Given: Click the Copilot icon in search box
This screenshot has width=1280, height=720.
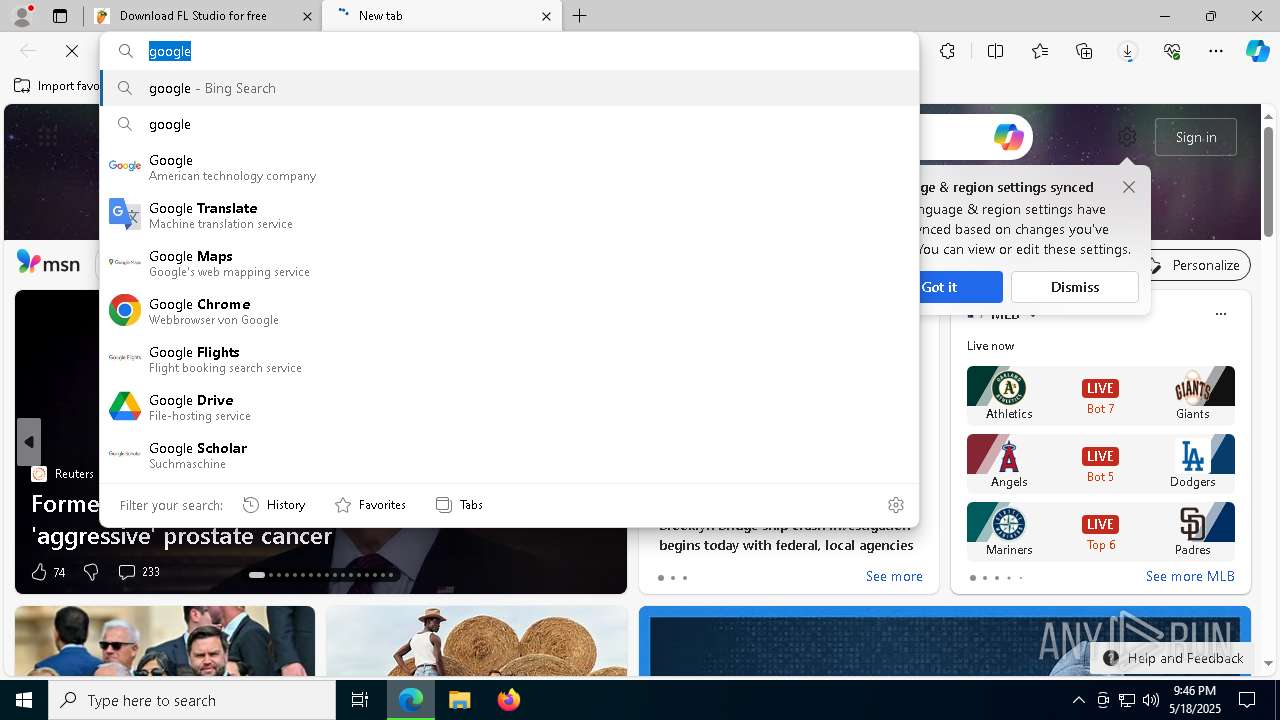Looking at the screenshot, I should (x=1008, y=137).
